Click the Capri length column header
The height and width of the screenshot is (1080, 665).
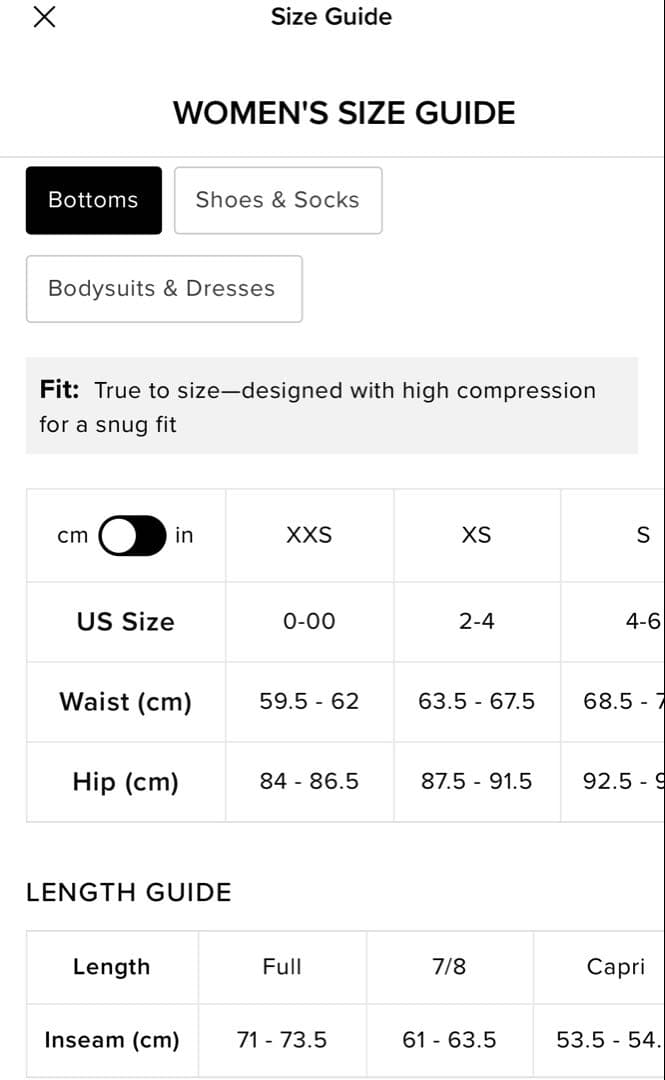point(615,967)
